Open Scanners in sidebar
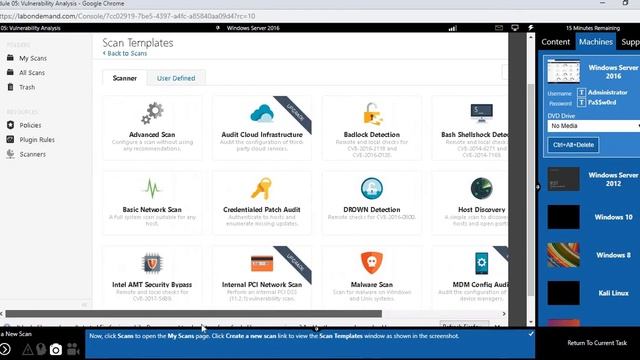This screenshot has width=640, height=360. [x=32, y=154]
